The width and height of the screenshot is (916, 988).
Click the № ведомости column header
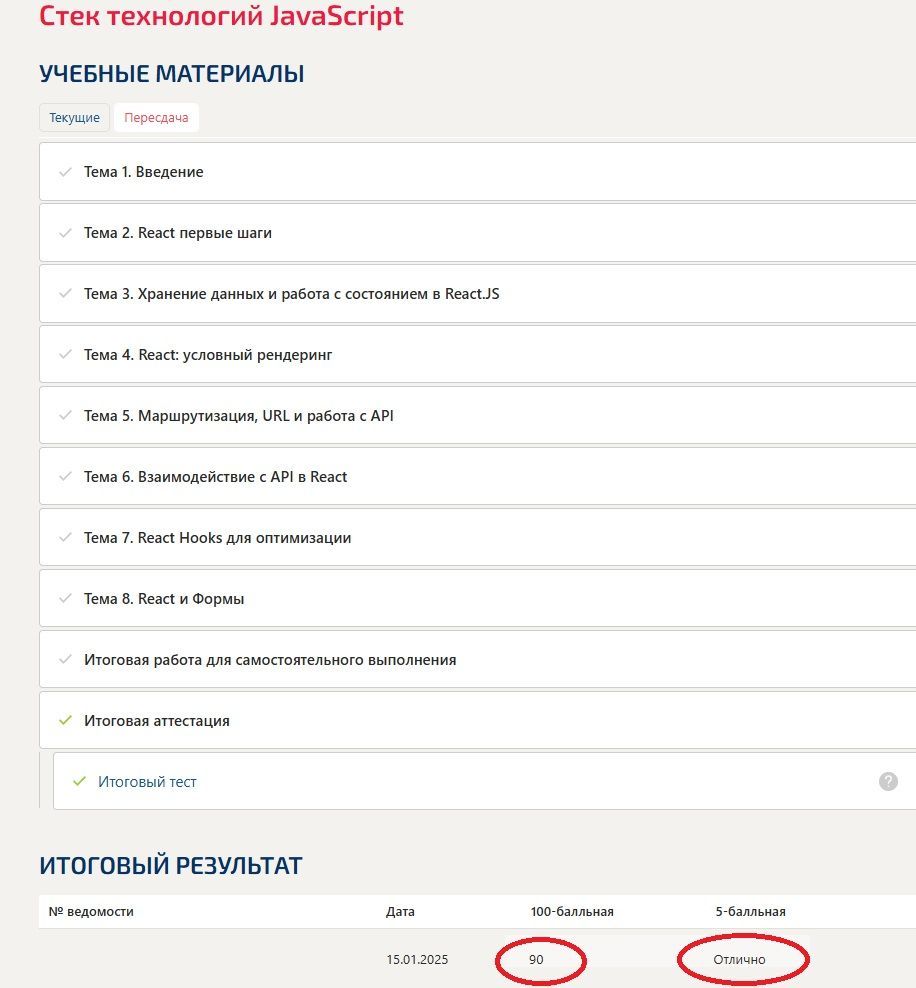pos(91,912)
